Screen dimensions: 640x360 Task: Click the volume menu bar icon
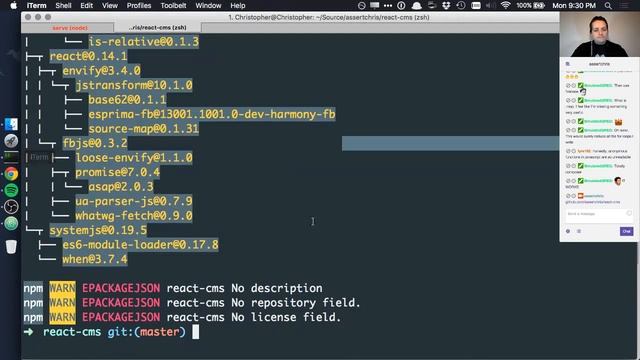click(490, 5)
